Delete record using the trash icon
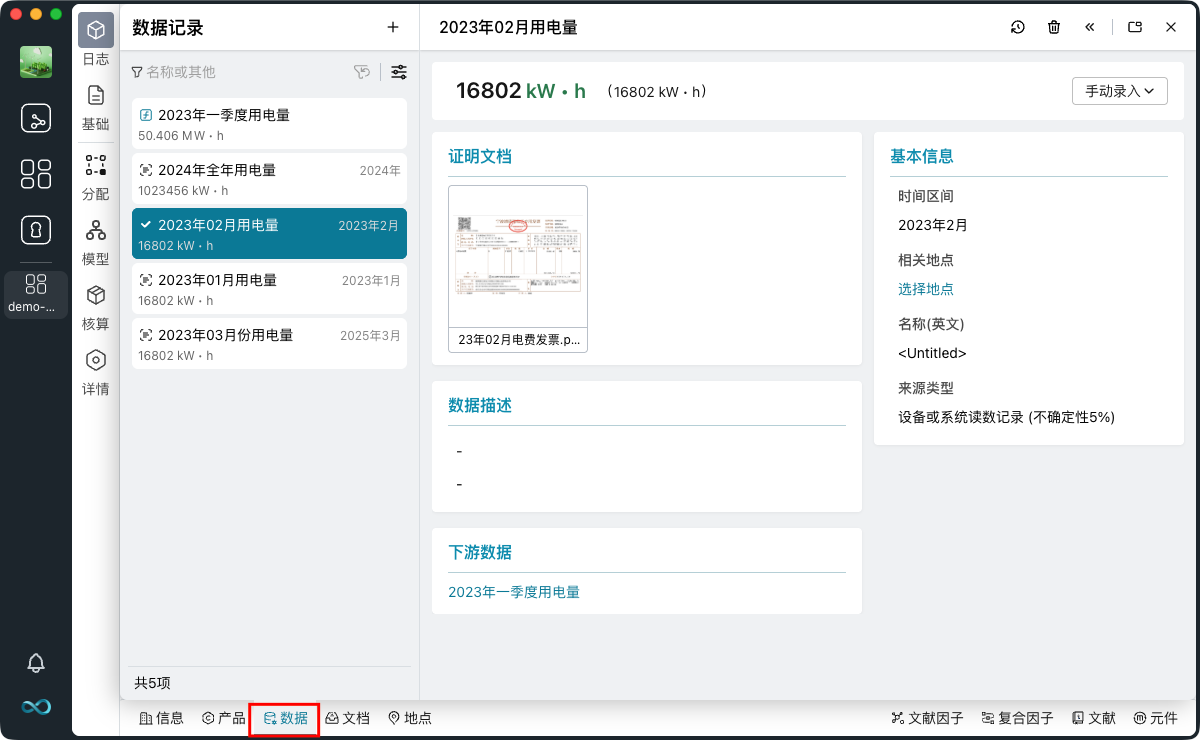Viewport: 1200px width, 740px height. point(1054,28)
